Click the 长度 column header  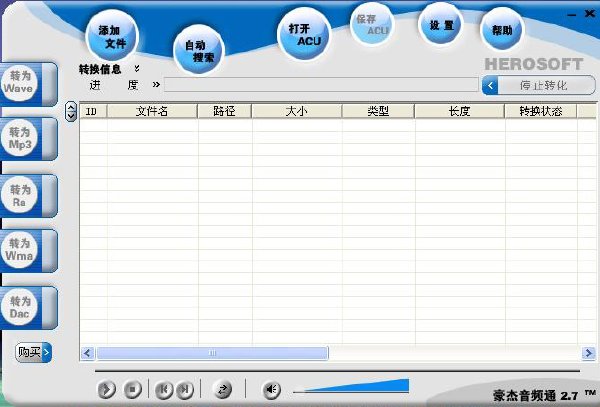click(460, 111)
